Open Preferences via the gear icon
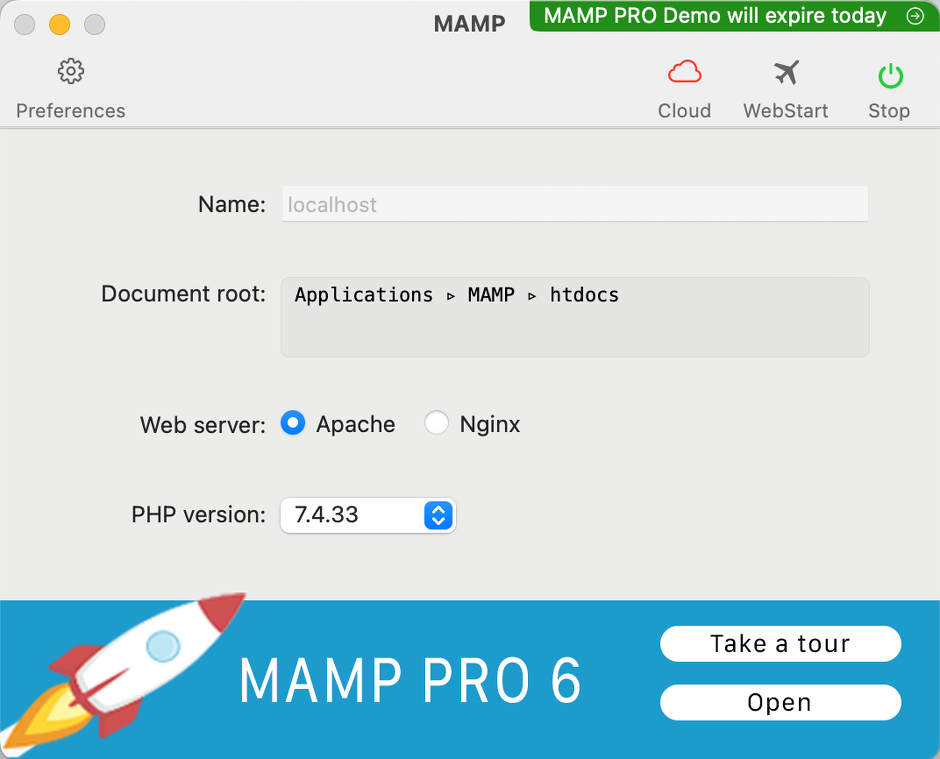The image size is (940, 759). (x=70, y=72)
